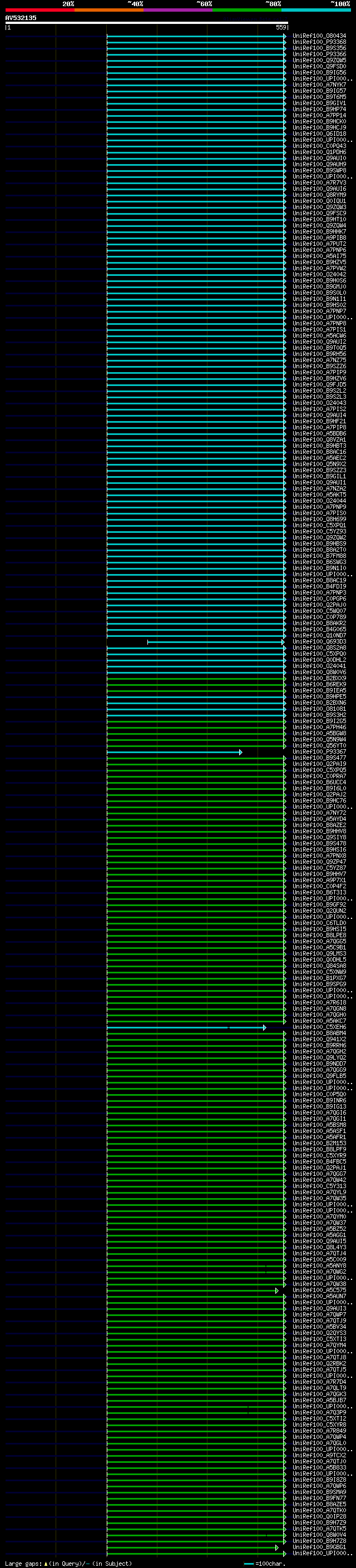Click hit label UniRef100_Q1PDH6
This screenshot has width=356, height=1568.
pyautogui.click(x=319, y=152)
